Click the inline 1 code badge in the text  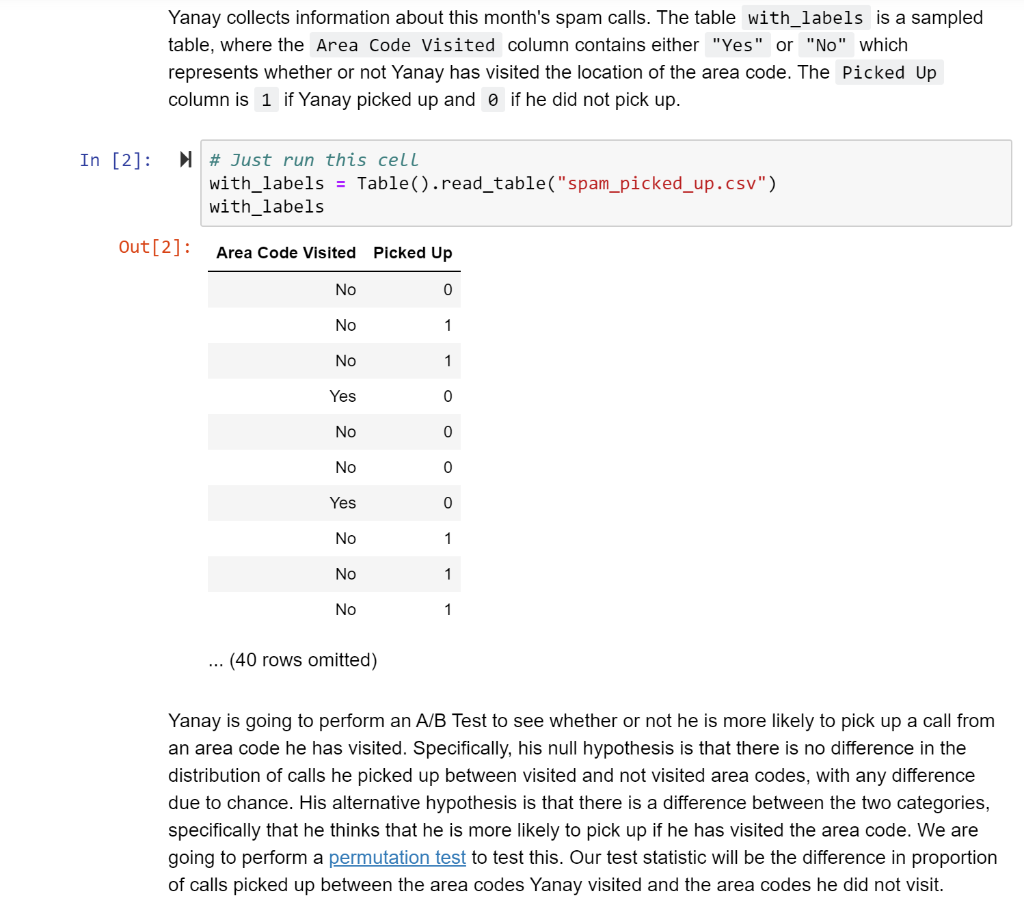click(265, 99)
